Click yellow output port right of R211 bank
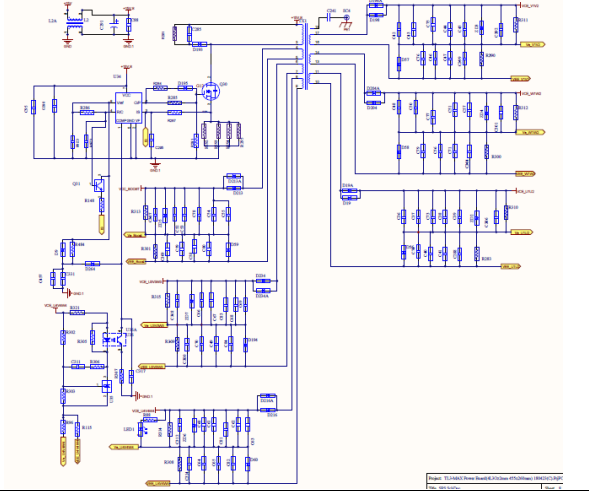This screenshot has width=589, height=493. (x=533, y=44)
